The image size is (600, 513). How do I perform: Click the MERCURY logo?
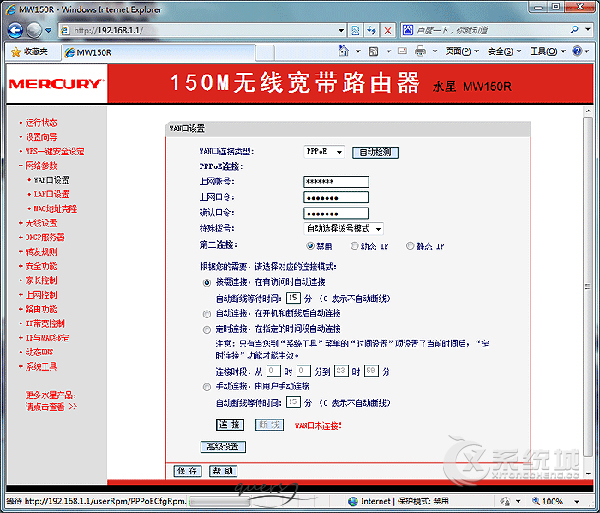56,84
